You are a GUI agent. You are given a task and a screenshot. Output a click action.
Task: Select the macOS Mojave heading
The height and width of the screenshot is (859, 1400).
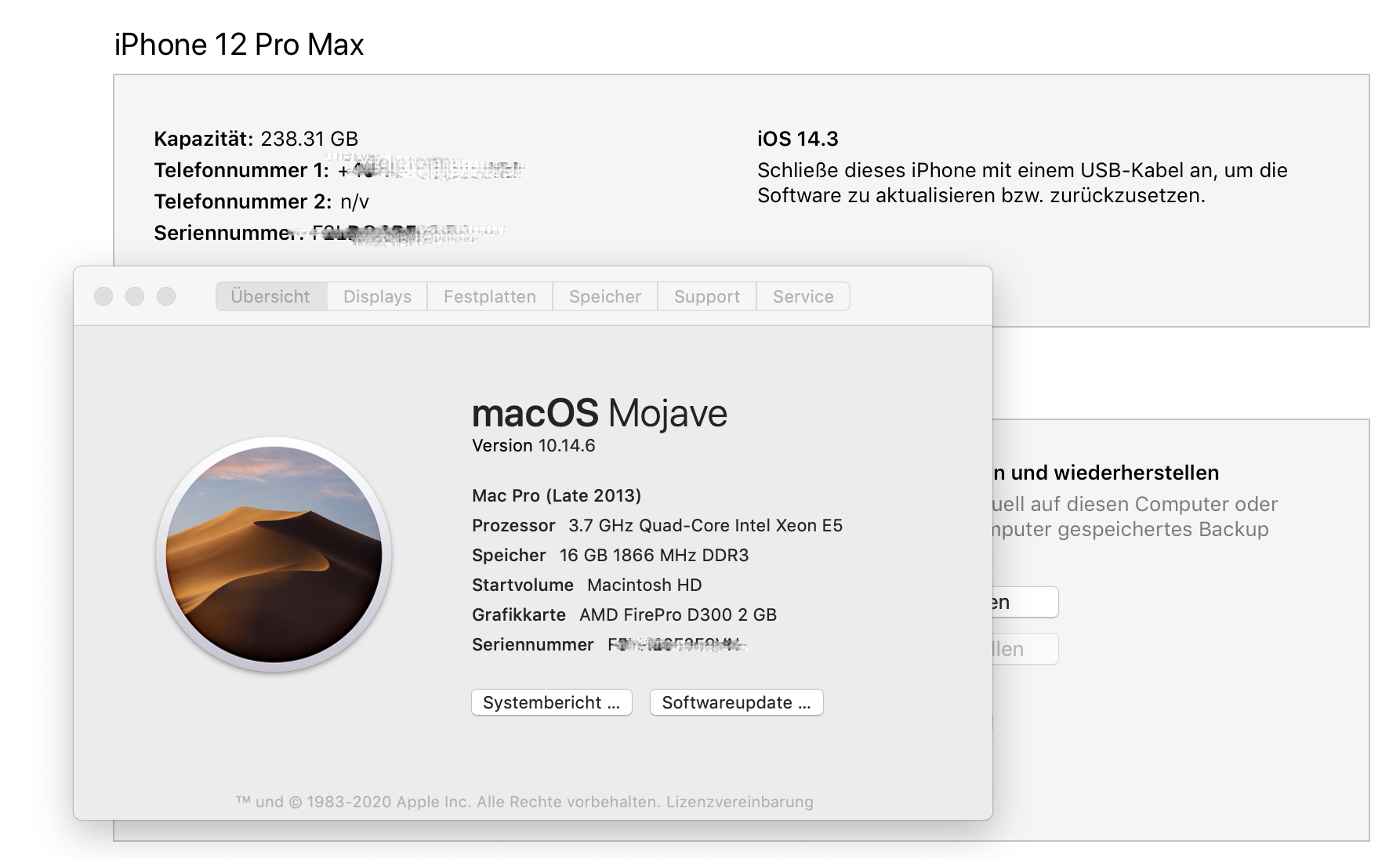(600, 412)
